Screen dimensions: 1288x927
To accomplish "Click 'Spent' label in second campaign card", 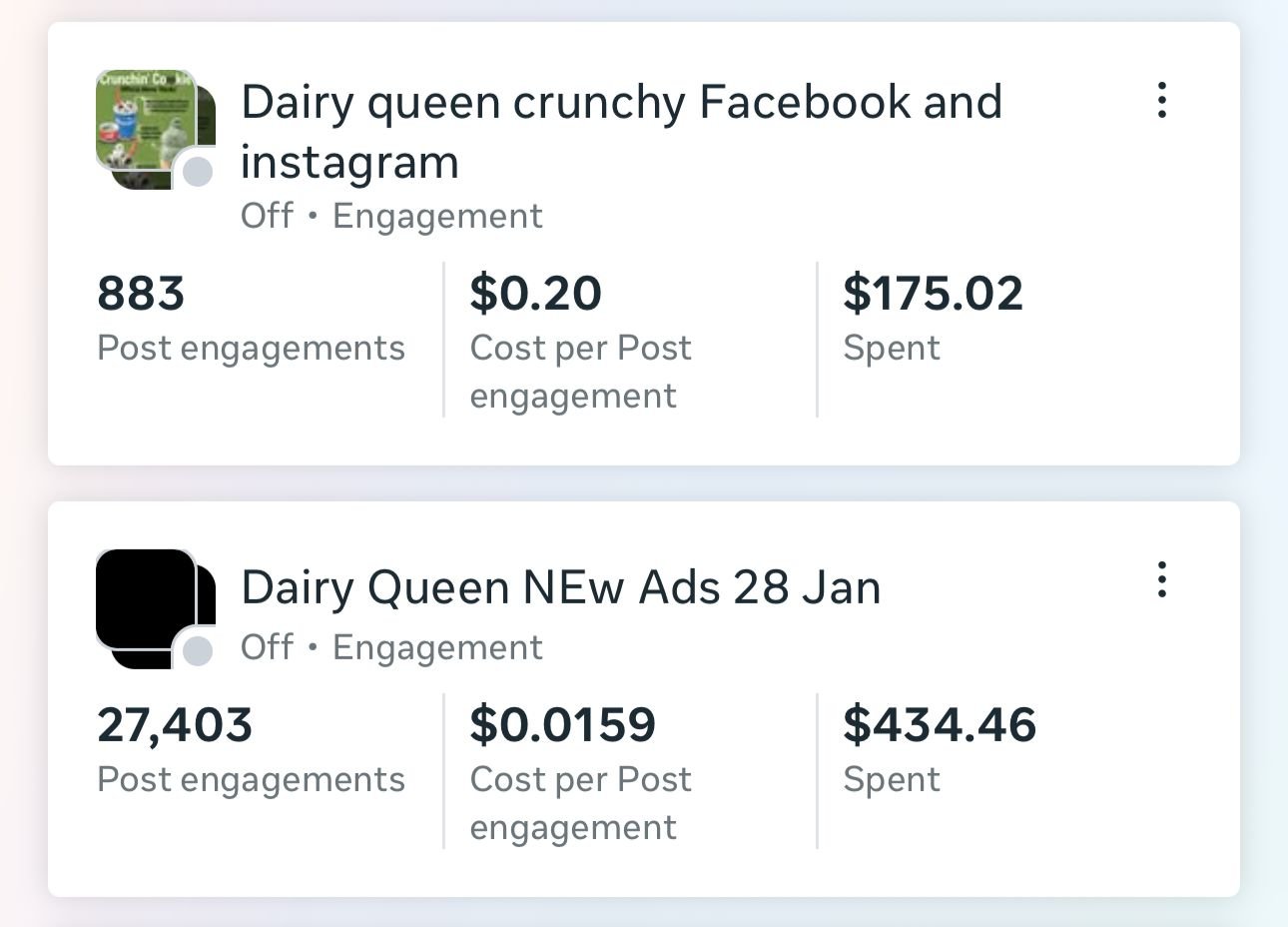I will click(x=891, y=780).
